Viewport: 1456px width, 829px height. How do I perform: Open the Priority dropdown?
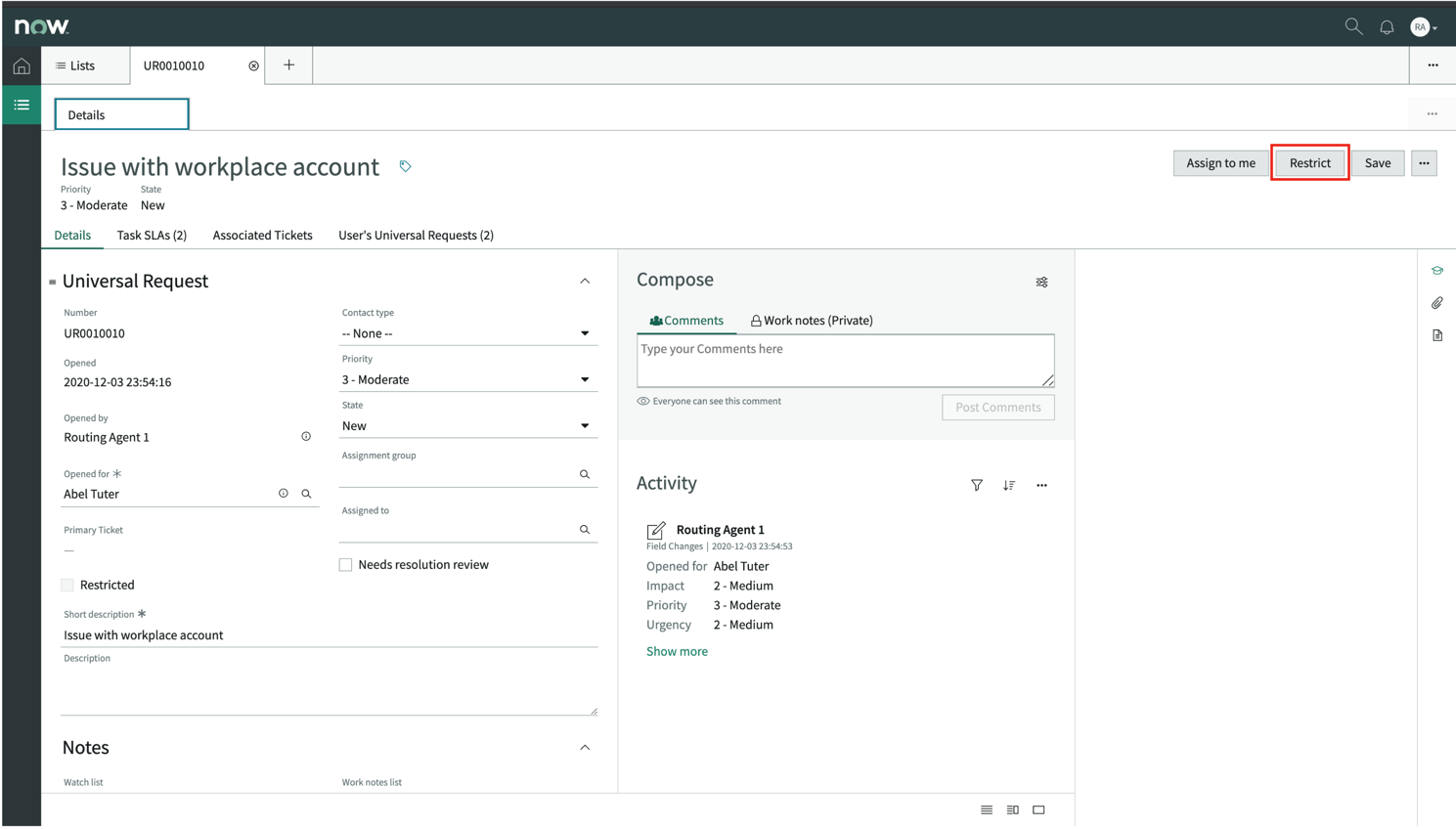[x=467, y=379]
